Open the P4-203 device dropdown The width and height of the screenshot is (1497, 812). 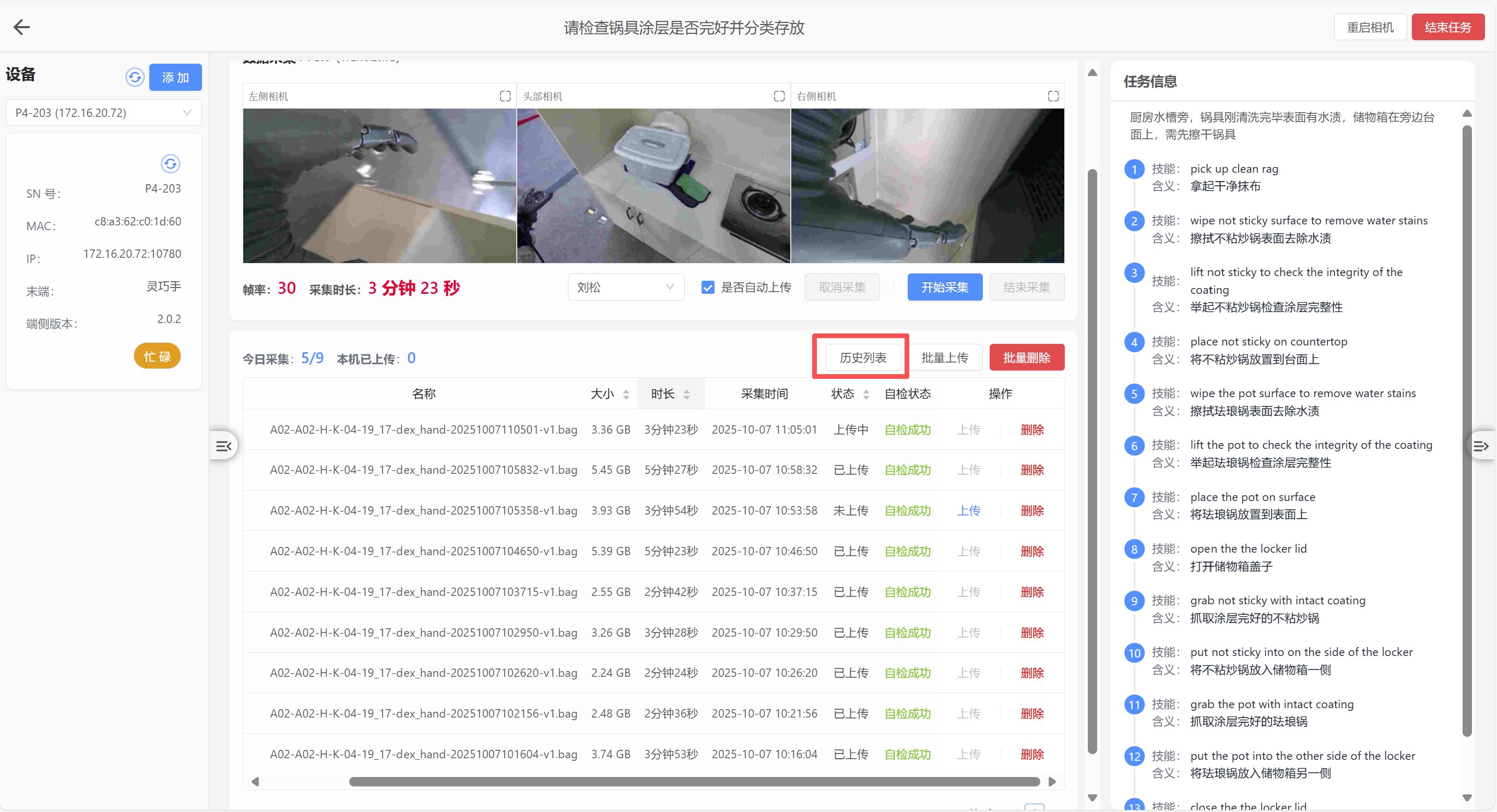(103, 113)
